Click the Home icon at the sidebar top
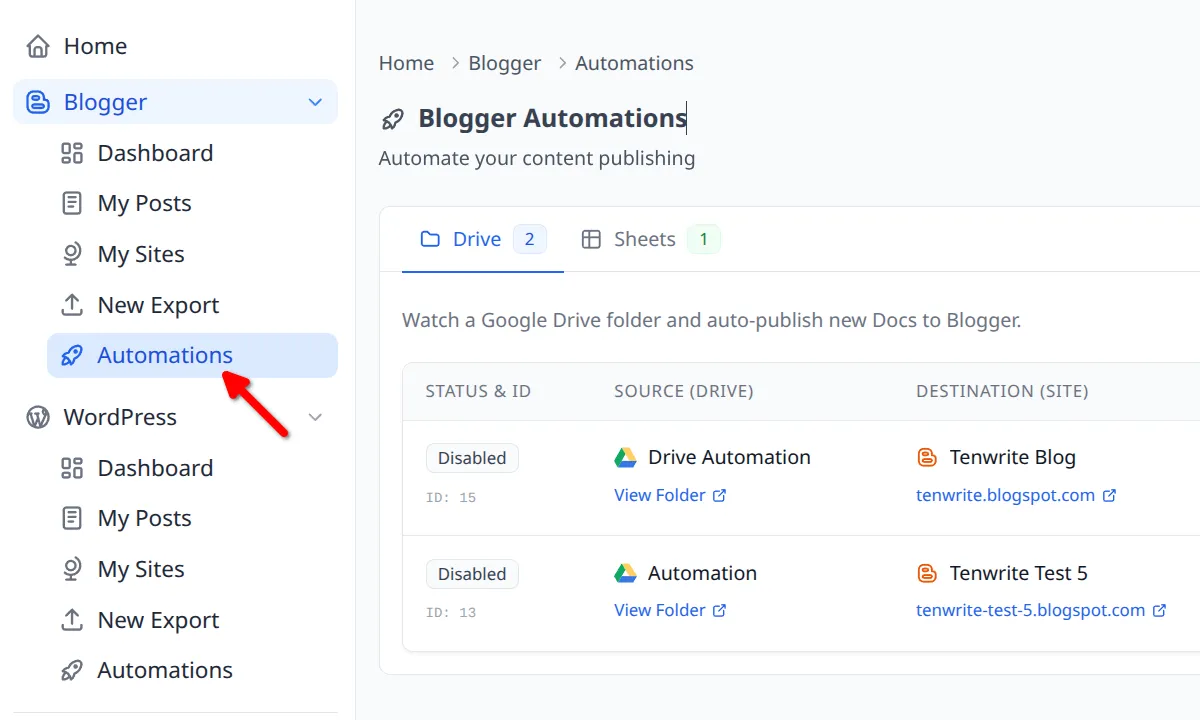The height and width of the screenshot is (720, 1200). (x=37, y=45)
